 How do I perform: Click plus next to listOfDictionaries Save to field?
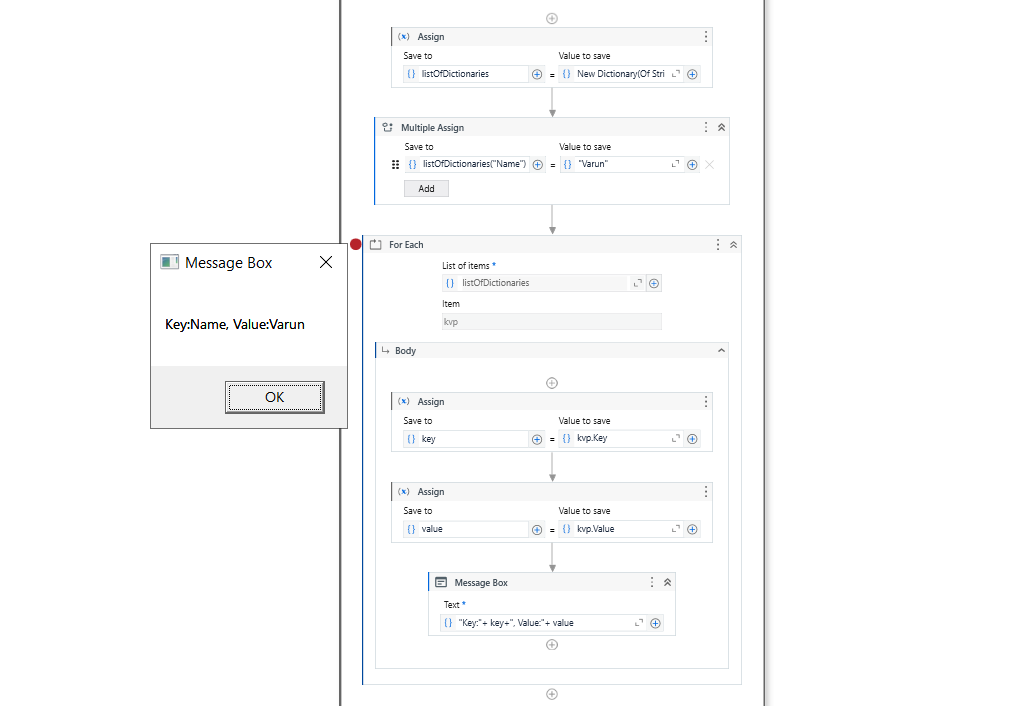[x=537, y=75]
